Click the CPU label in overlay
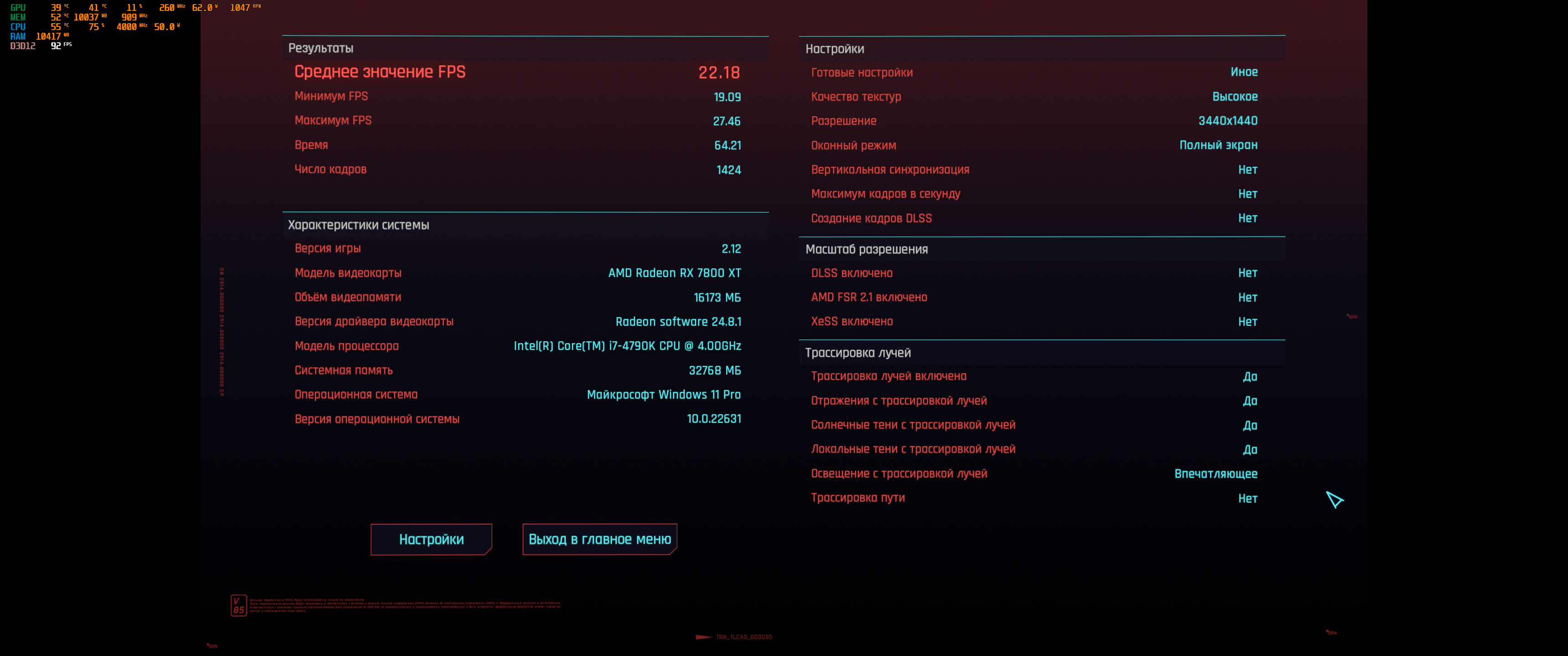Viewport: 1568px width, 656px height. pyautogui.click(x=18, y=27)
